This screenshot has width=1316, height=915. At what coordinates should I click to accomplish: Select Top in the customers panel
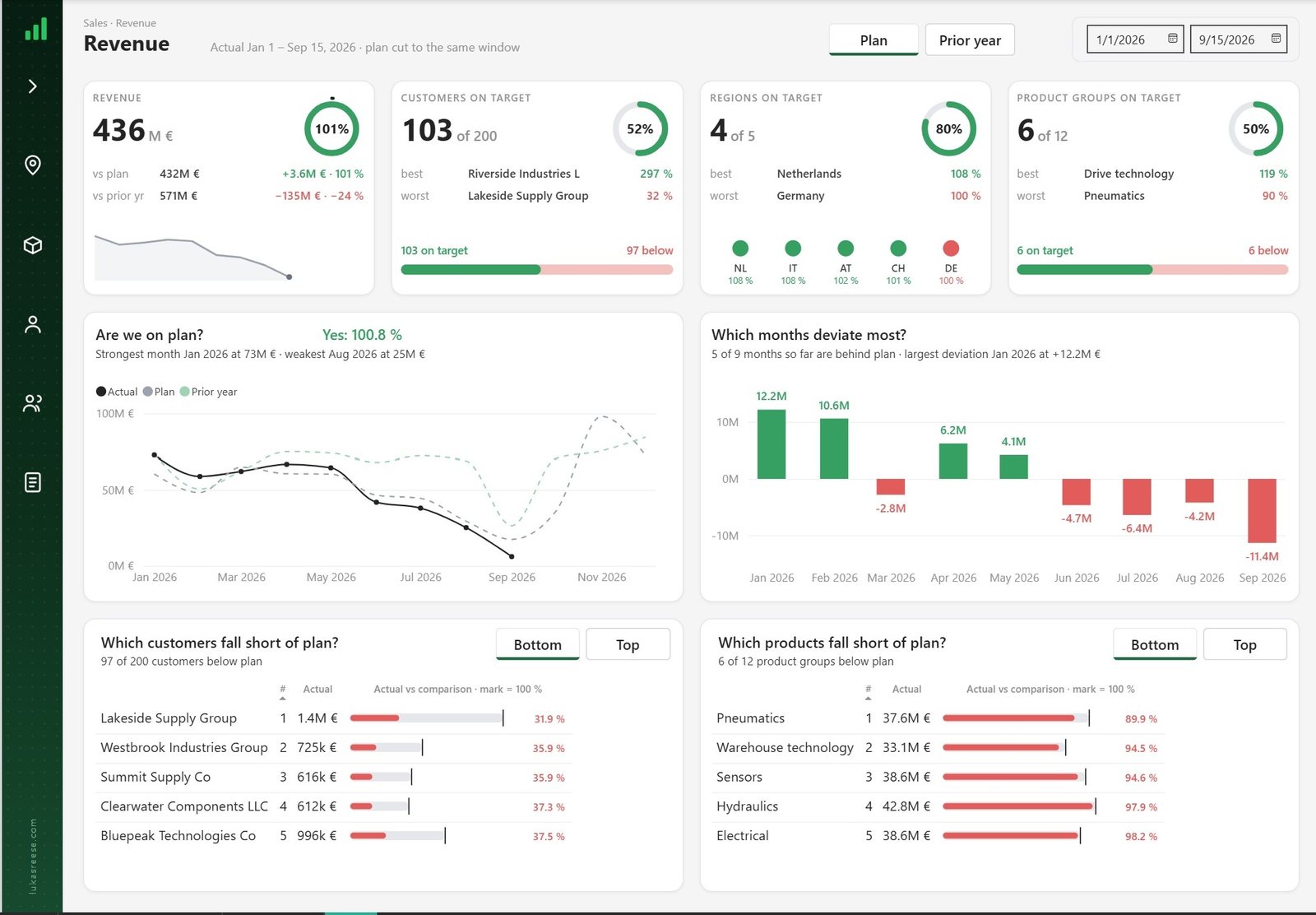(x=628, y=644)
